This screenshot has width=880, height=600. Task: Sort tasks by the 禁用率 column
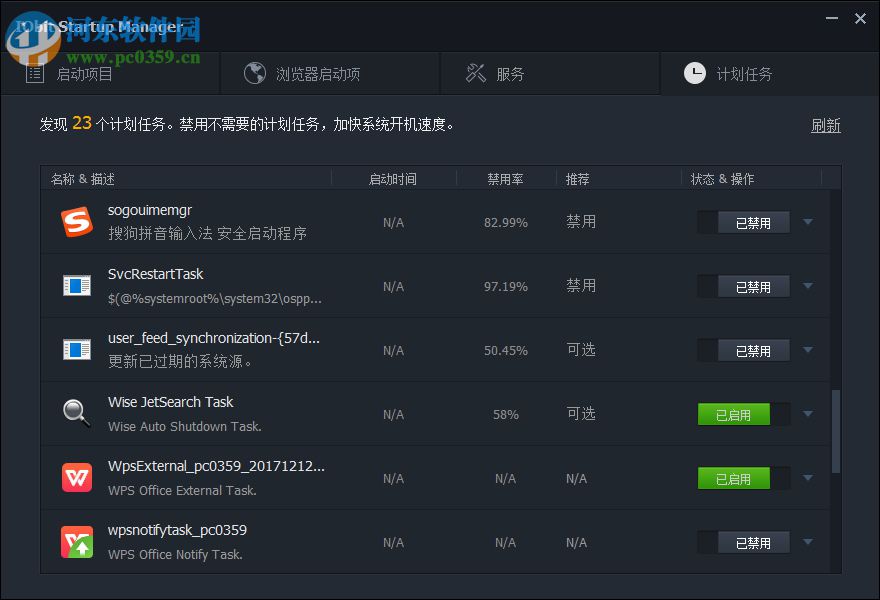click(x=505, y=178)
